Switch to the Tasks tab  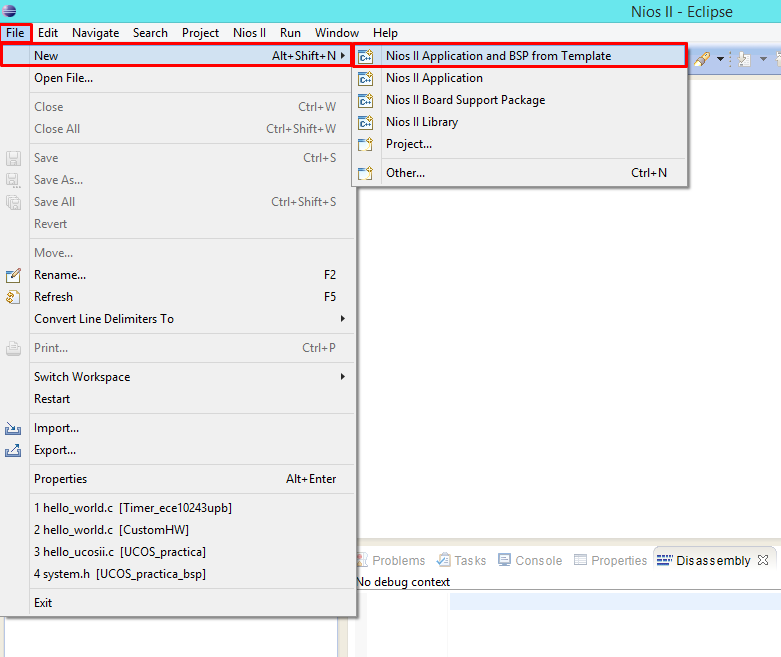coord(461,560)
